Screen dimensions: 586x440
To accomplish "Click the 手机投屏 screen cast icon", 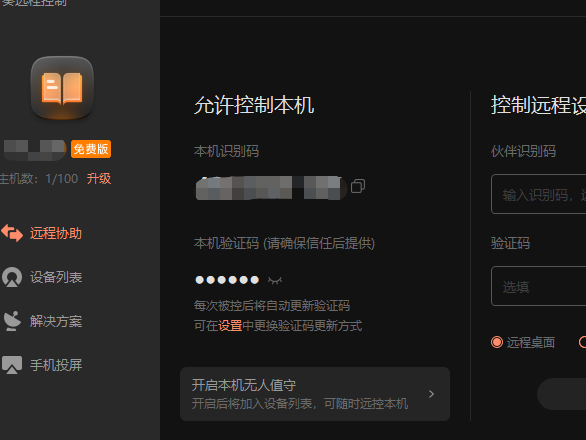I will pos(12,365).
